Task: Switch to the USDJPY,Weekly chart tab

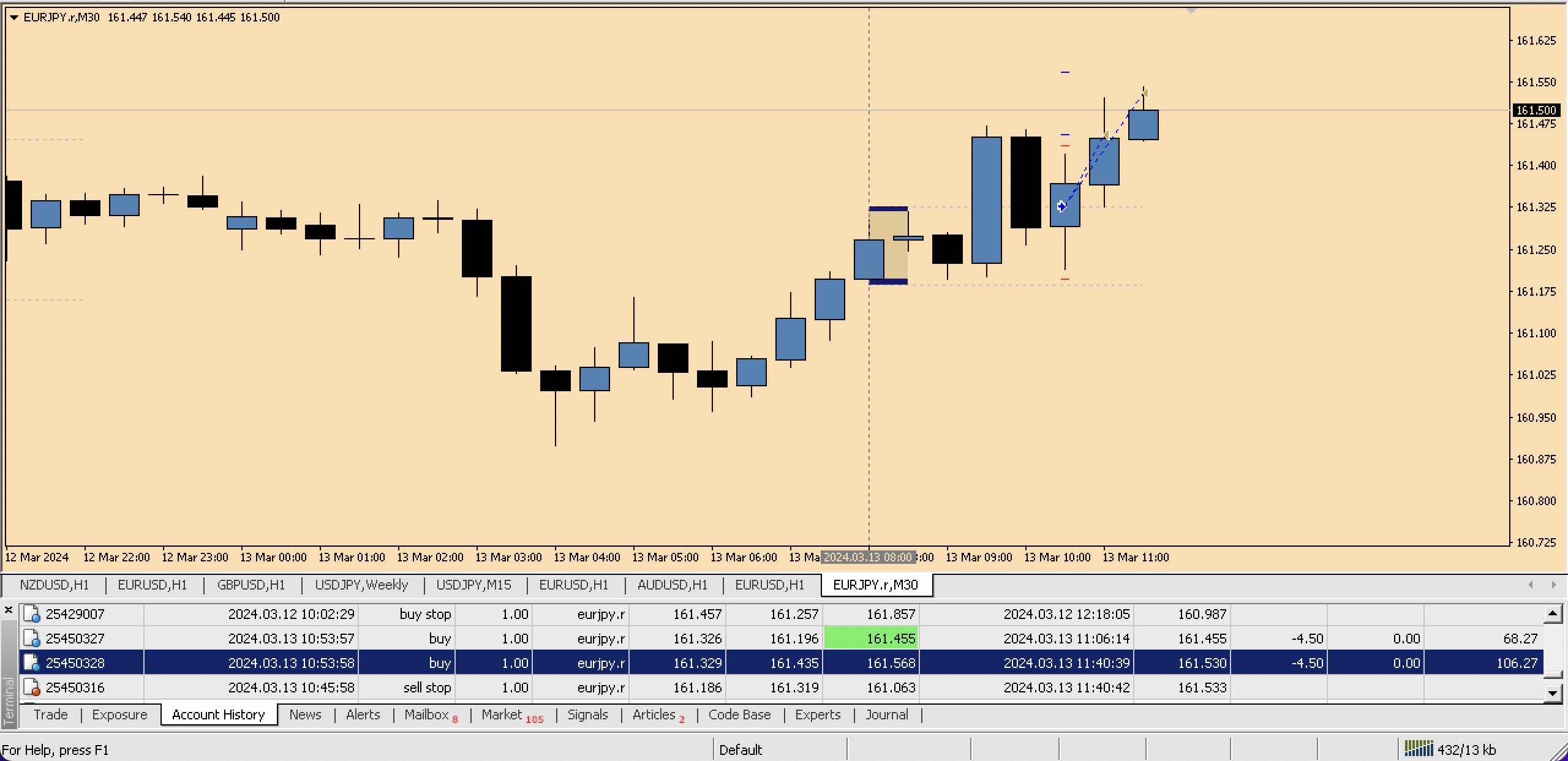Action: point(361,585)
